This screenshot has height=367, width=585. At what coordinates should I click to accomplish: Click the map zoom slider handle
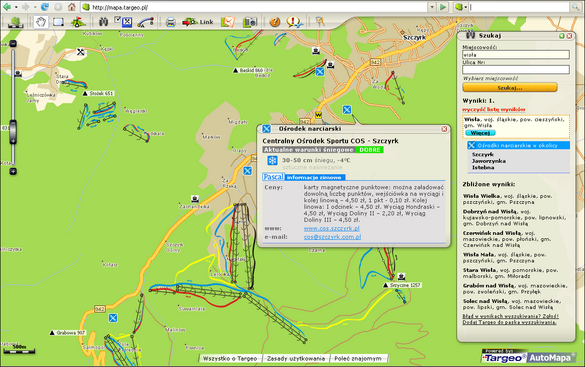(13, 132)
